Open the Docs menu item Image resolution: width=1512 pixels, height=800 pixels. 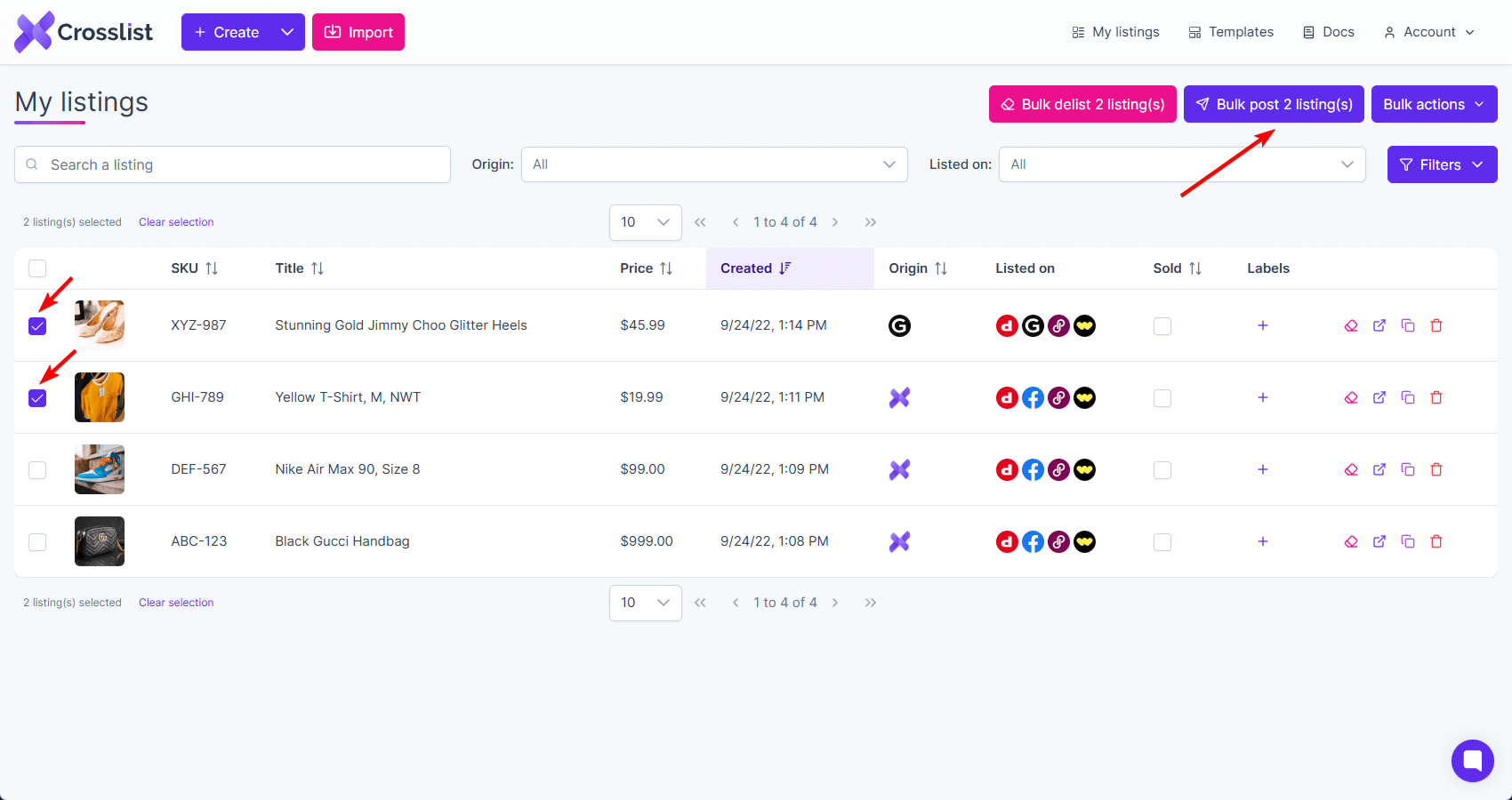click(1329, 32)
